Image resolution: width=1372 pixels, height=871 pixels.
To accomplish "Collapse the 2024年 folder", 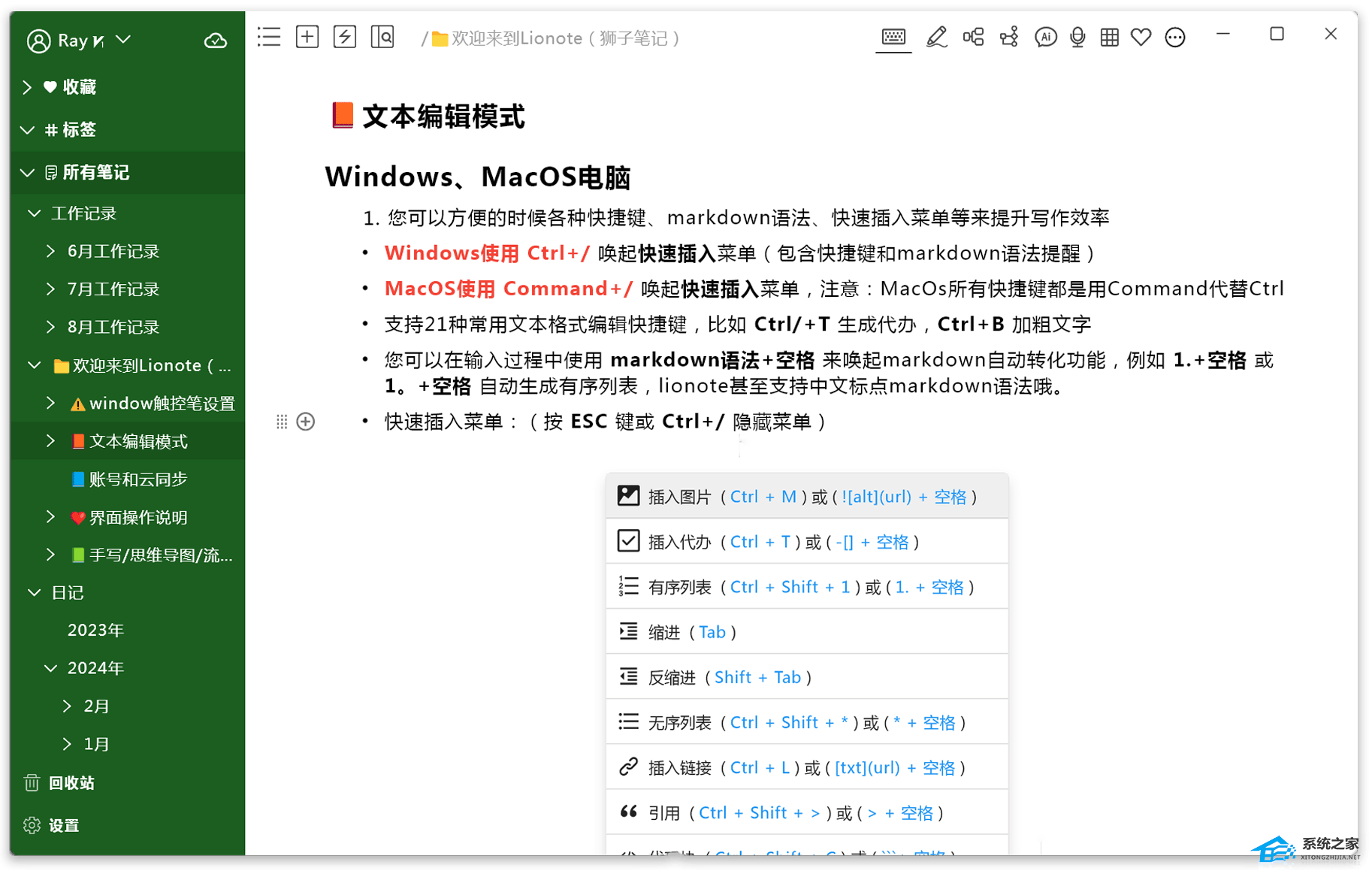I will point(51,668).
